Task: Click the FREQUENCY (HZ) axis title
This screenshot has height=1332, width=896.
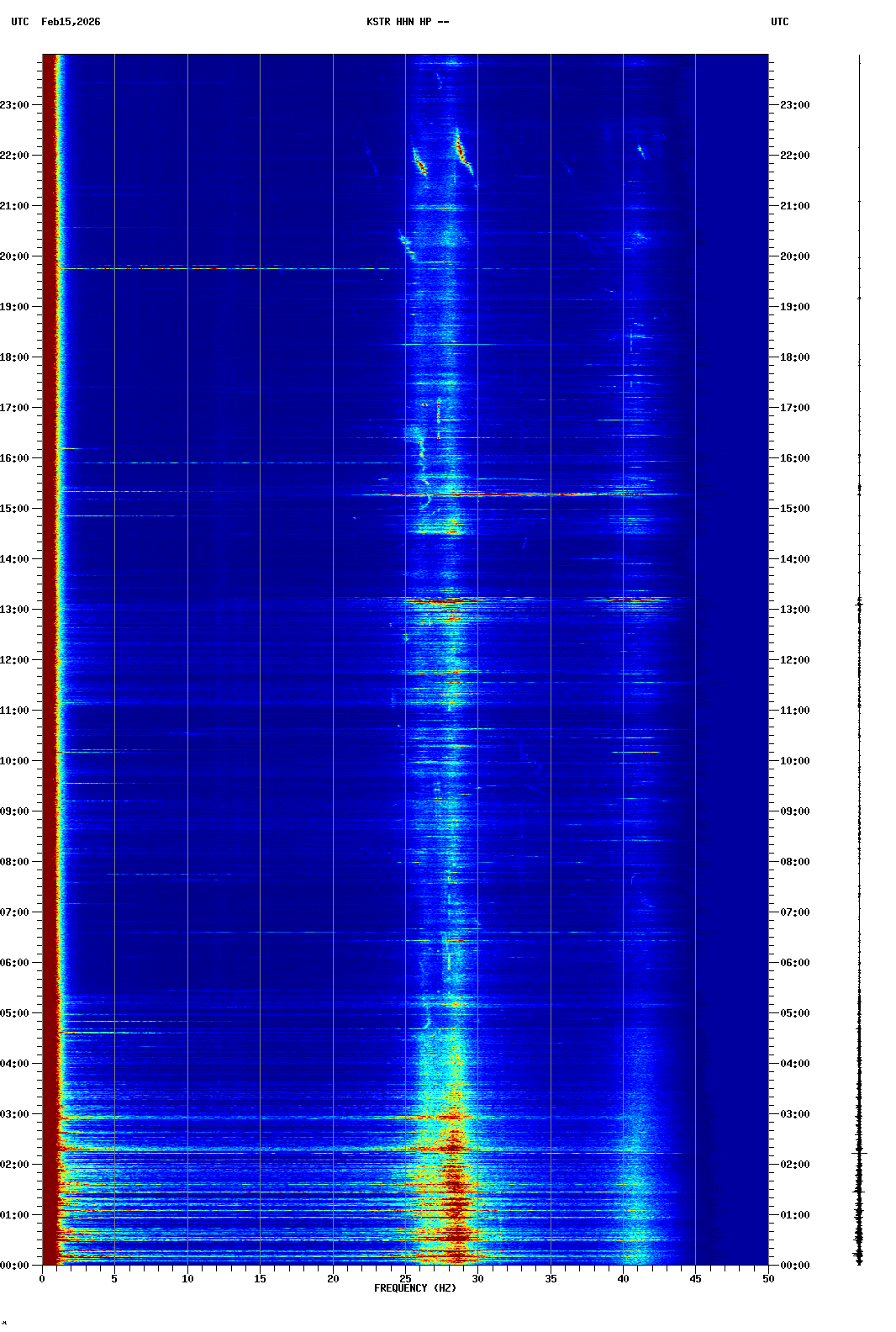Action: [x=415, y=1288]
